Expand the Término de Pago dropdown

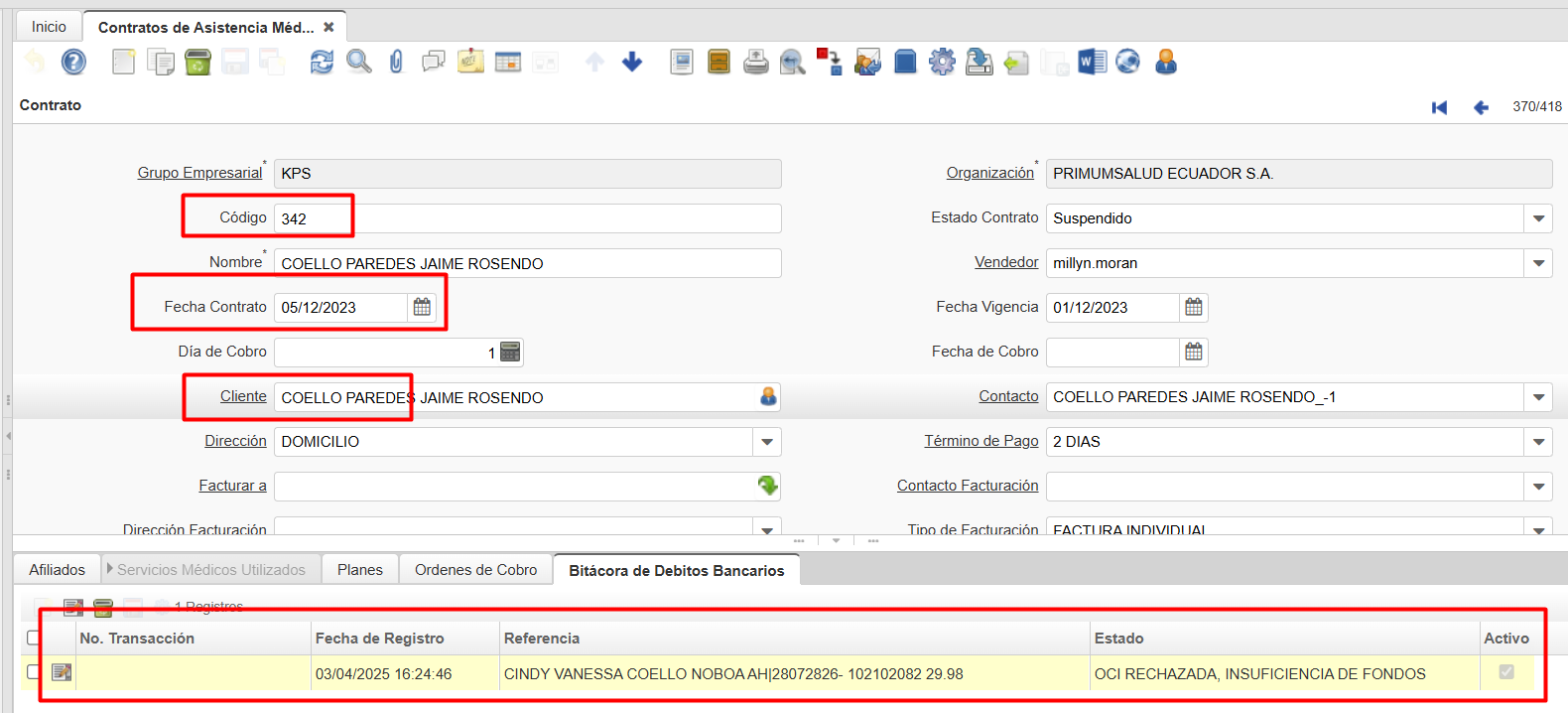tap(1538, 442)
